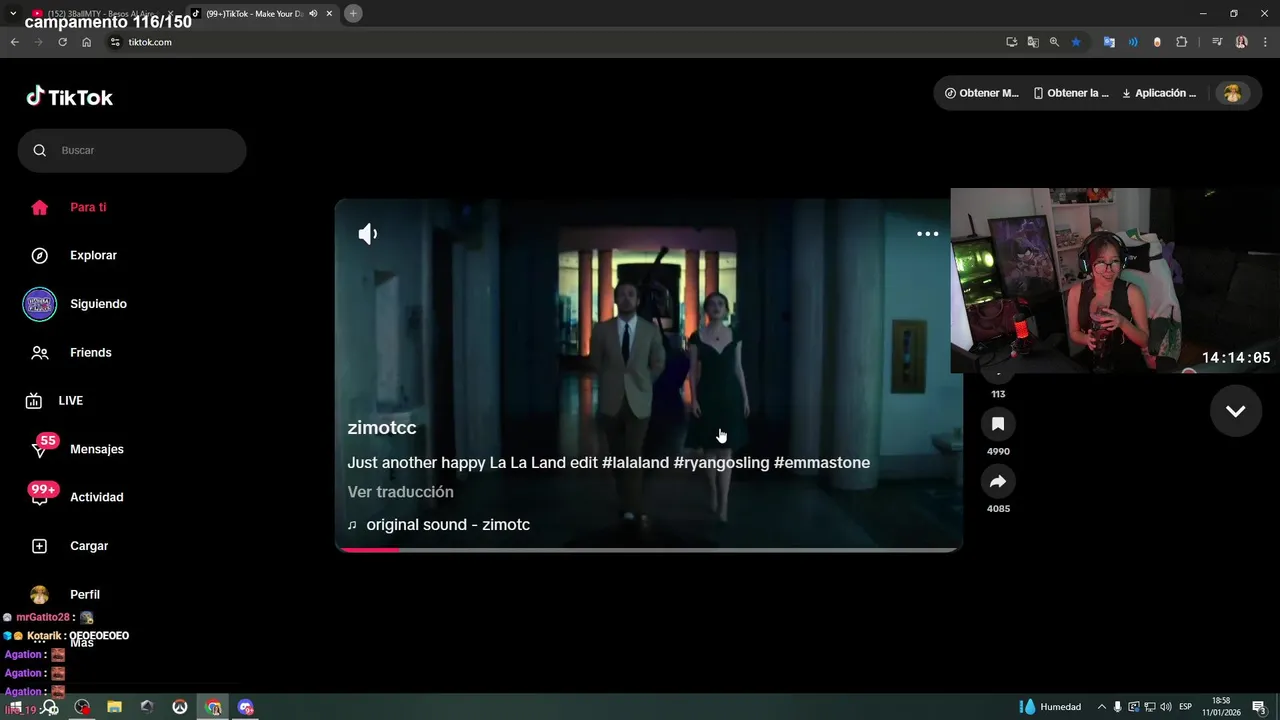Open Chrome's three-dot menu
1280x720 pixels.
[x=1265, y=42]
